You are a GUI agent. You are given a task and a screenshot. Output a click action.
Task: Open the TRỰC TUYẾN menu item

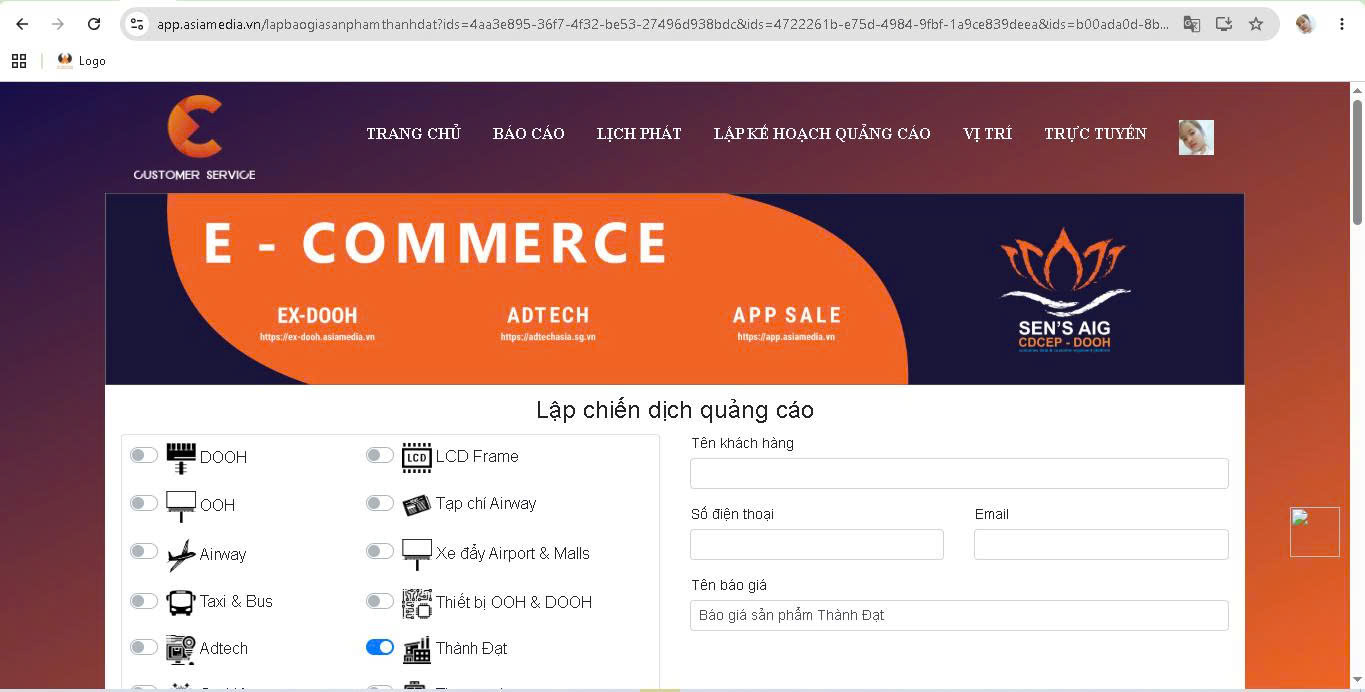(x=1095, y=134)
